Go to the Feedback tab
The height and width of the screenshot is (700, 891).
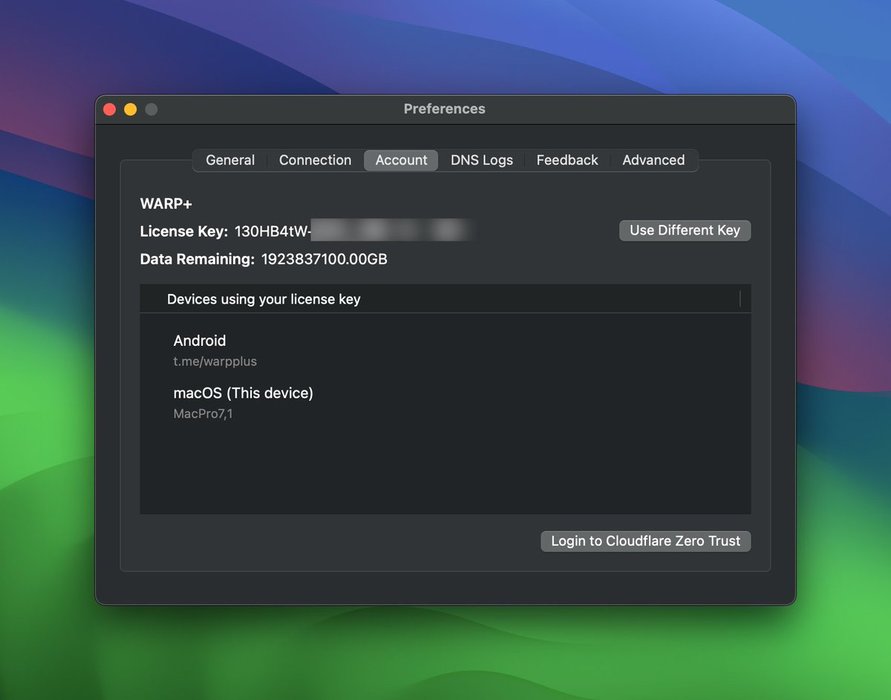coord(567,160)
